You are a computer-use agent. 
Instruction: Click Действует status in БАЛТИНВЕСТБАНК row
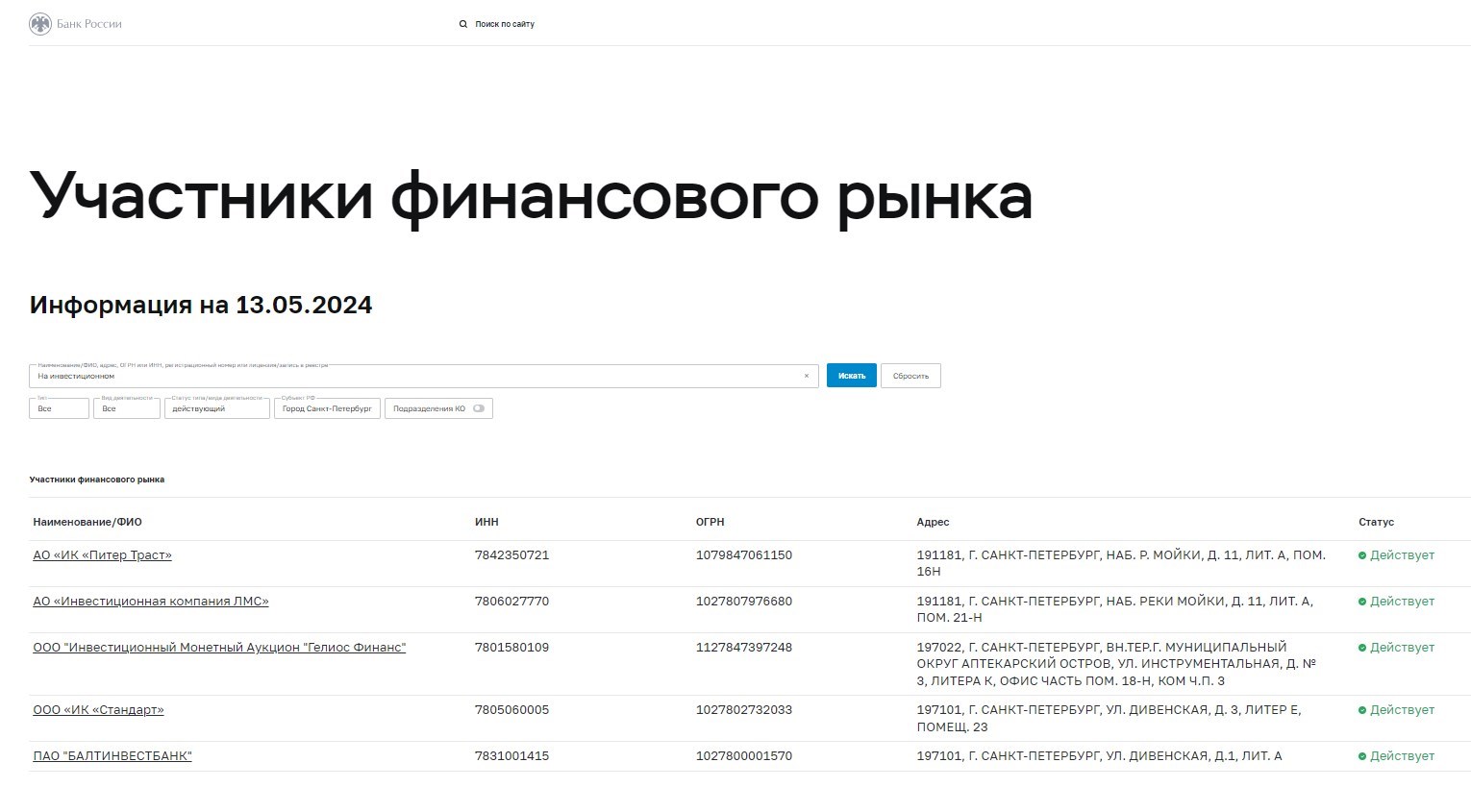[x=1396, y=756]
